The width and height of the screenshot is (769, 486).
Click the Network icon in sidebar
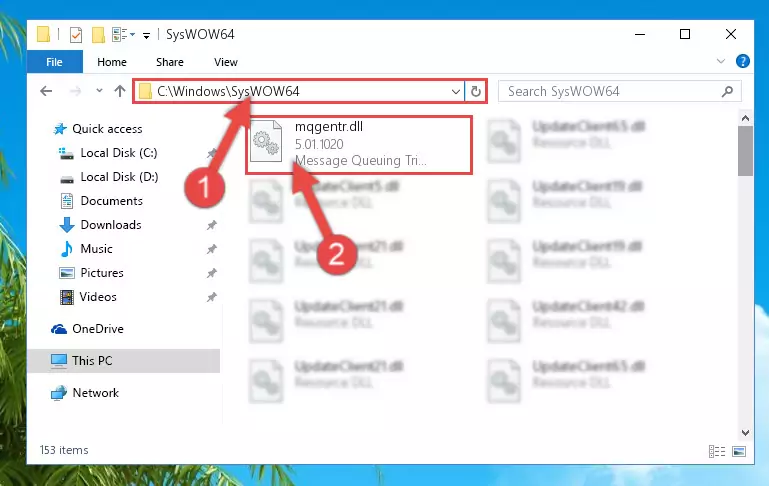(x=59, y=393)
